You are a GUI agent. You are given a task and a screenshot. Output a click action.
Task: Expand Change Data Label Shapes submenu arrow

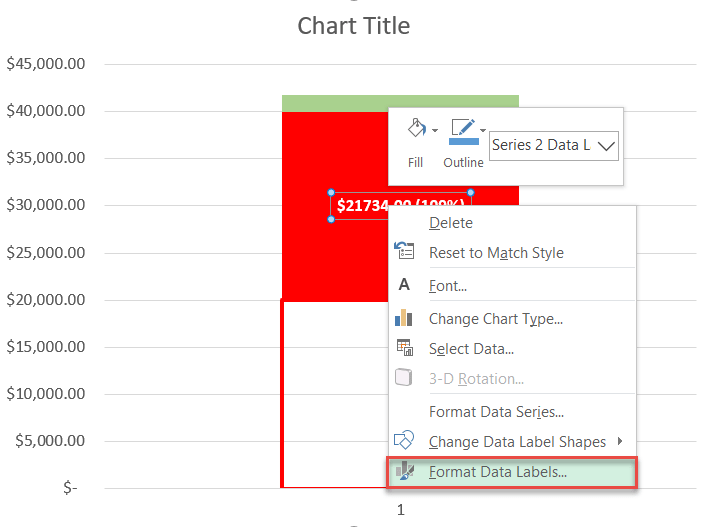(x=621, y=441)
